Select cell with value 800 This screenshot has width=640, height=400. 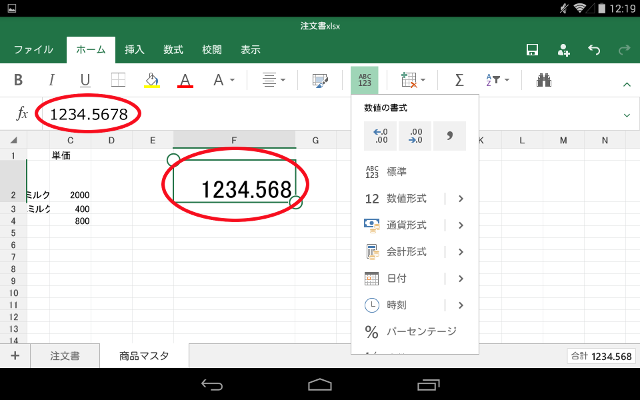[x=70, y=221]
